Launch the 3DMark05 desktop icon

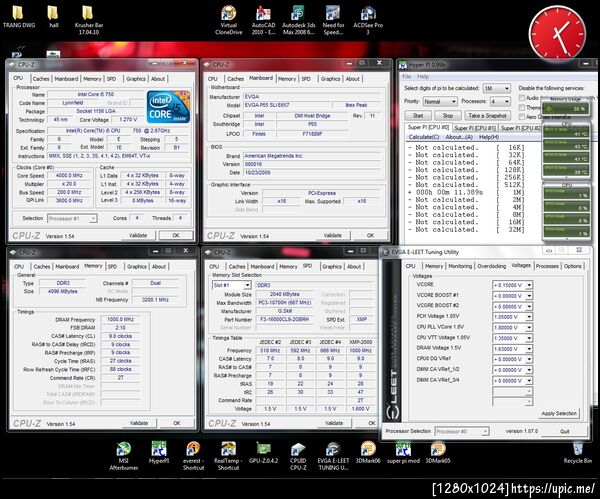pyautogui.click(x=438, y=452)
